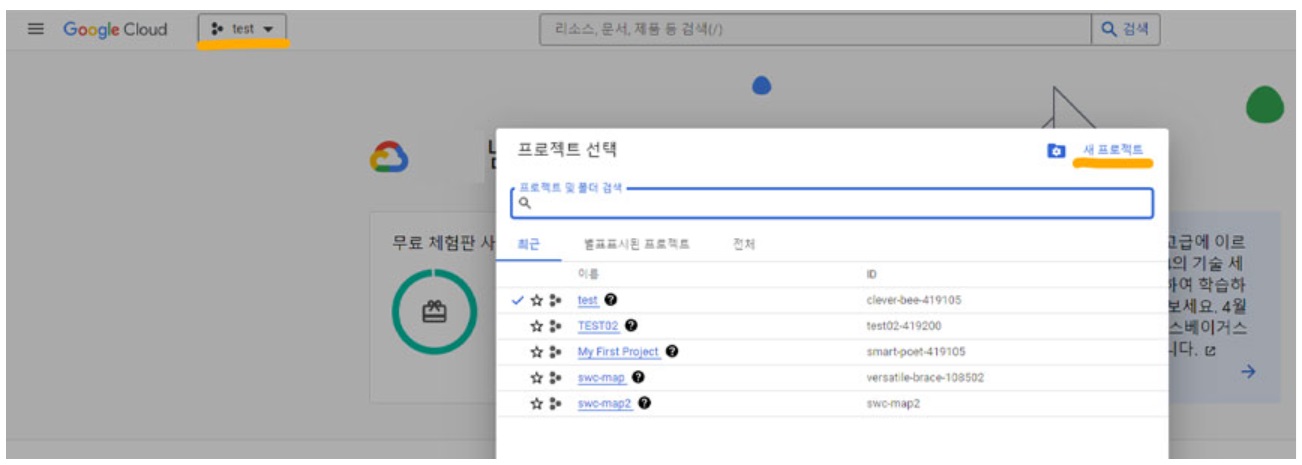
Task: Click the search magnifier in the project search field
Action: click(x=525, y=203)
